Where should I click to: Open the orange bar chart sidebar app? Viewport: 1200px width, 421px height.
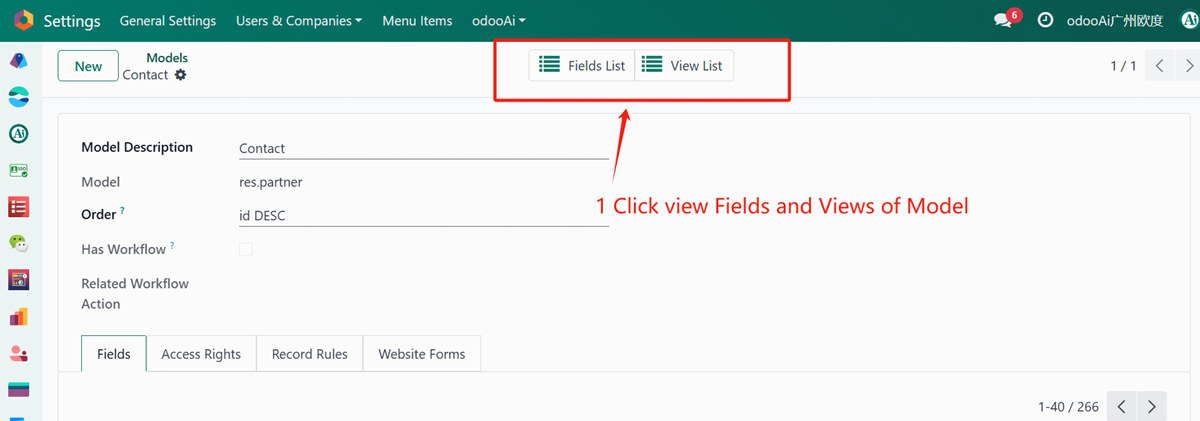[18, 317]
